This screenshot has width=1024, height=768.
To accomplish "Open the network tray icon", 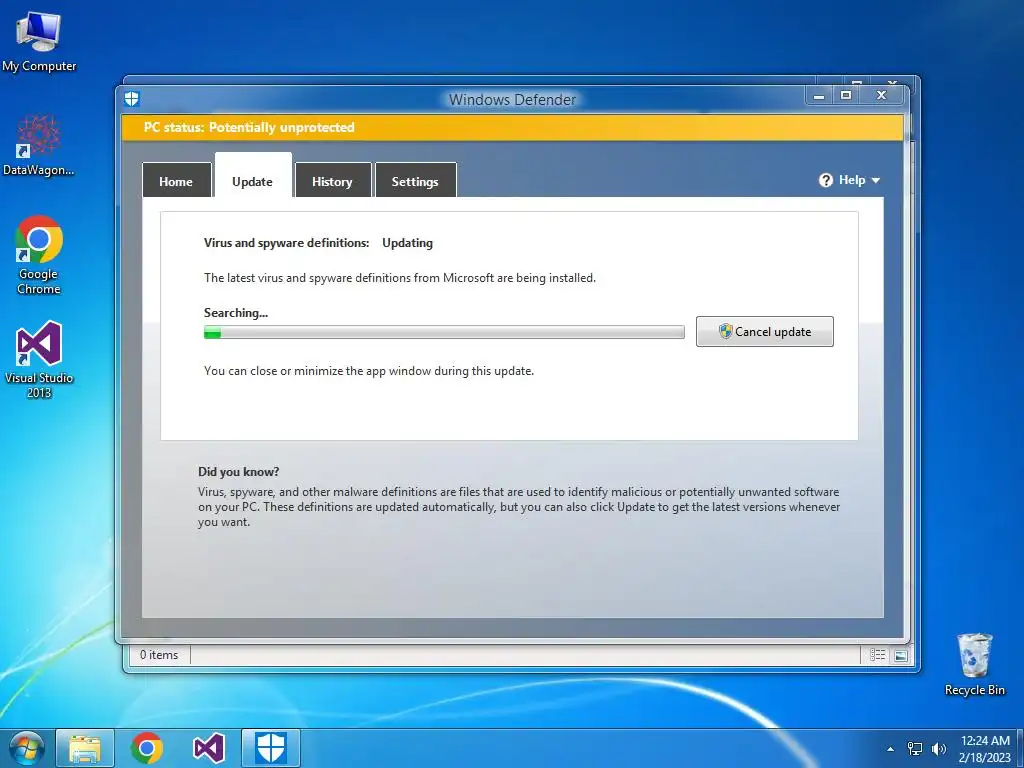I will tap(915, 749).
